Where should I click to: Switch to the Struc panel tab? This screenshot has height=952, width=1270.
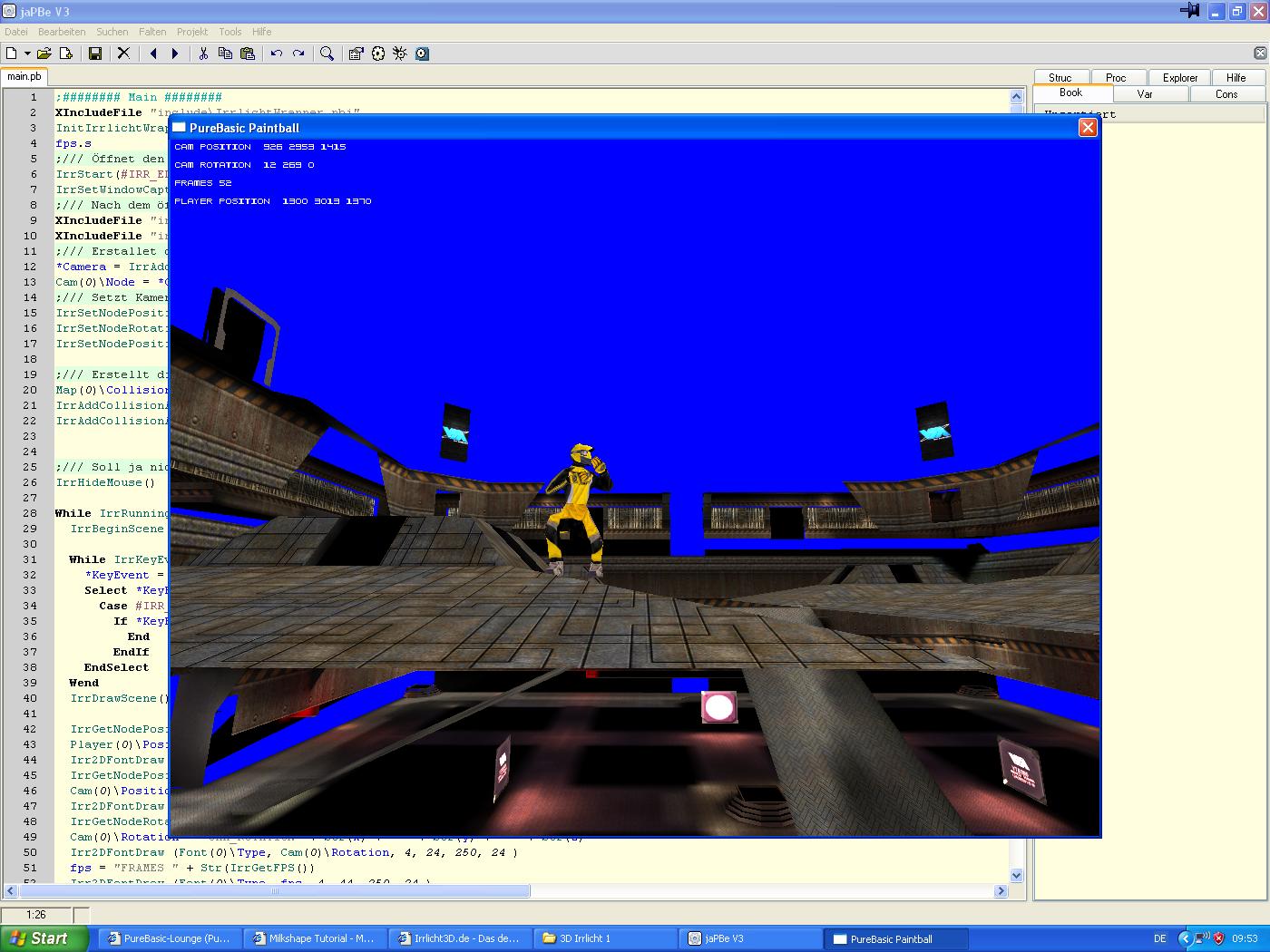click(1060, 78)
